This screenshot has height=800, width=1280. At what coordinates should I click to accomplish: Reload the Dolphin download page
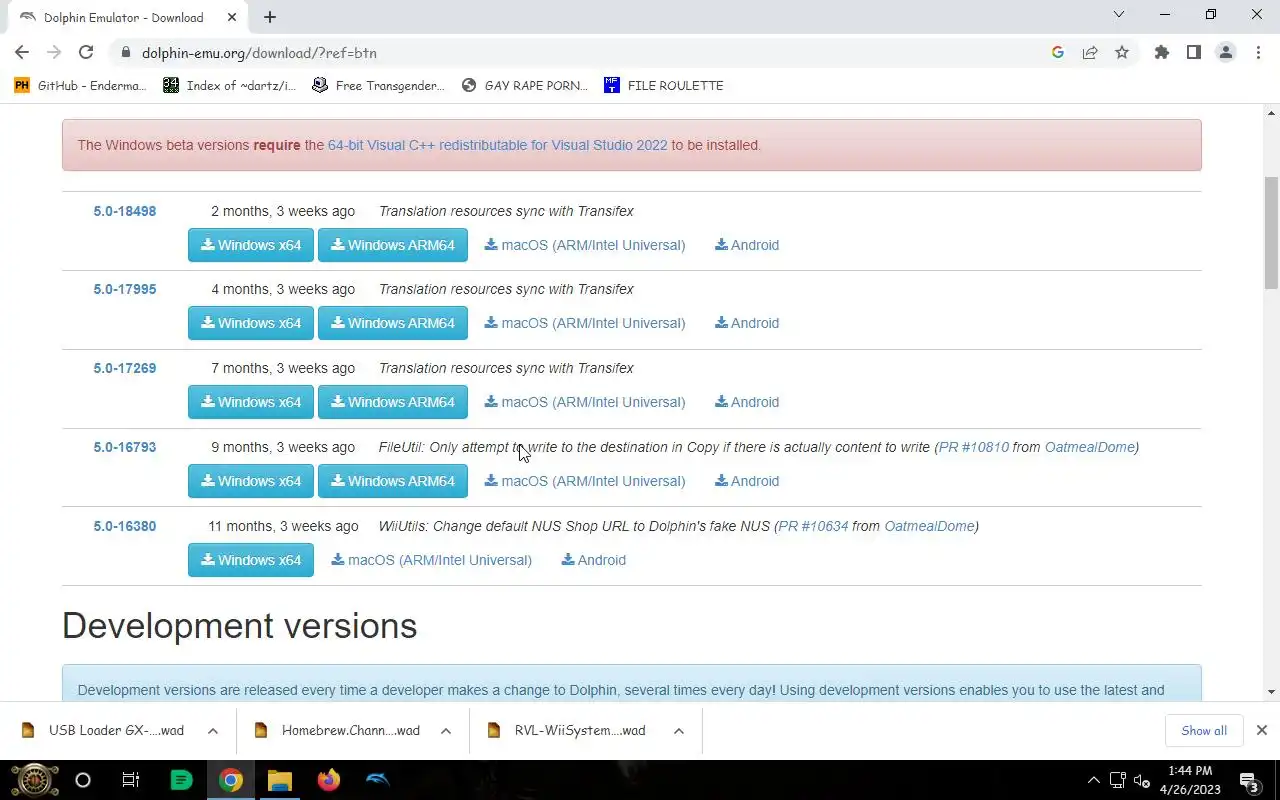[86, 53]
